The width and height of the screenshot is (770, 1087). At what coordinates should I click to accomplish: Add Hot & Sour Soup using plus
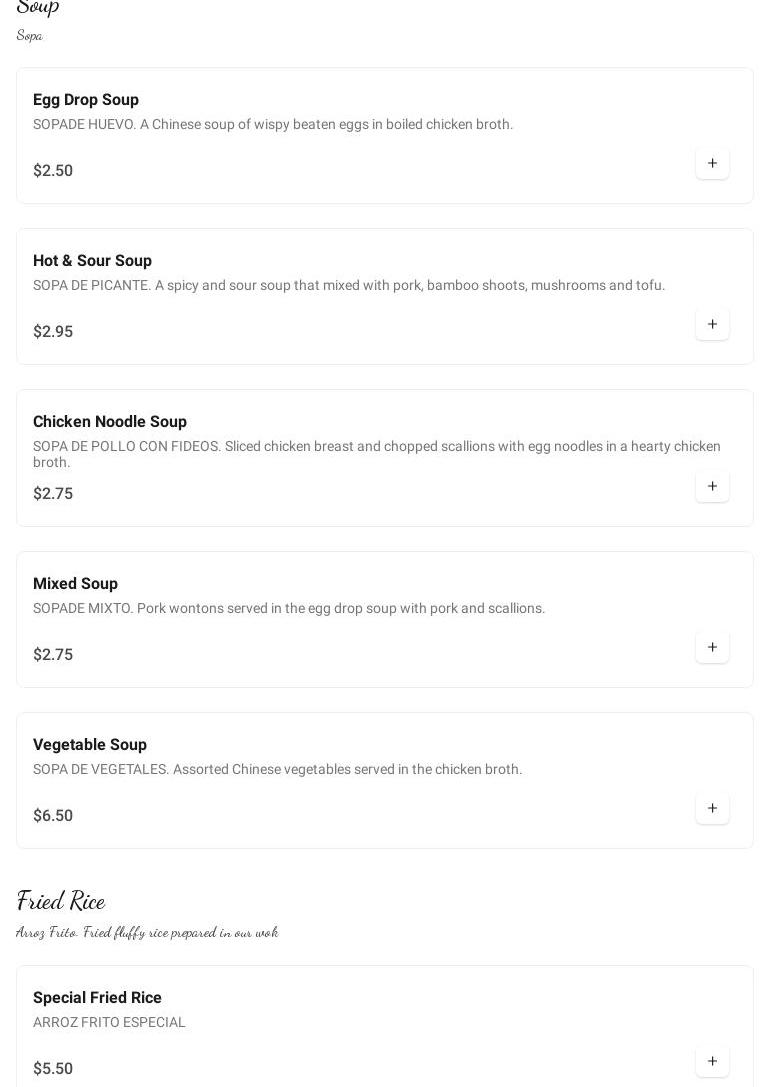tap(712, 325)
